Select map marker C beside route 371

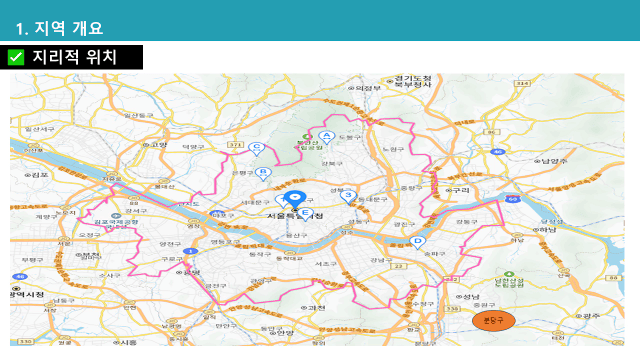click(x=256, y=149)
